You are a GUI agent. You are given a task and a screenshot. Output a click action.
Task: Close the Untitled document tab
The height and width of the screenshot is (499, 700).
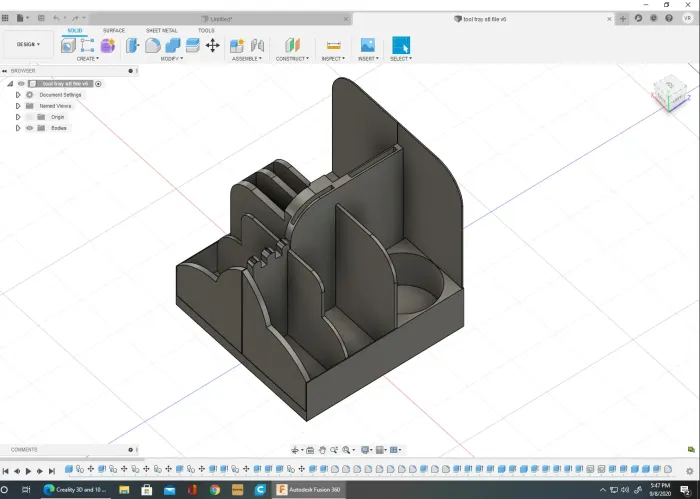(346, 19)
